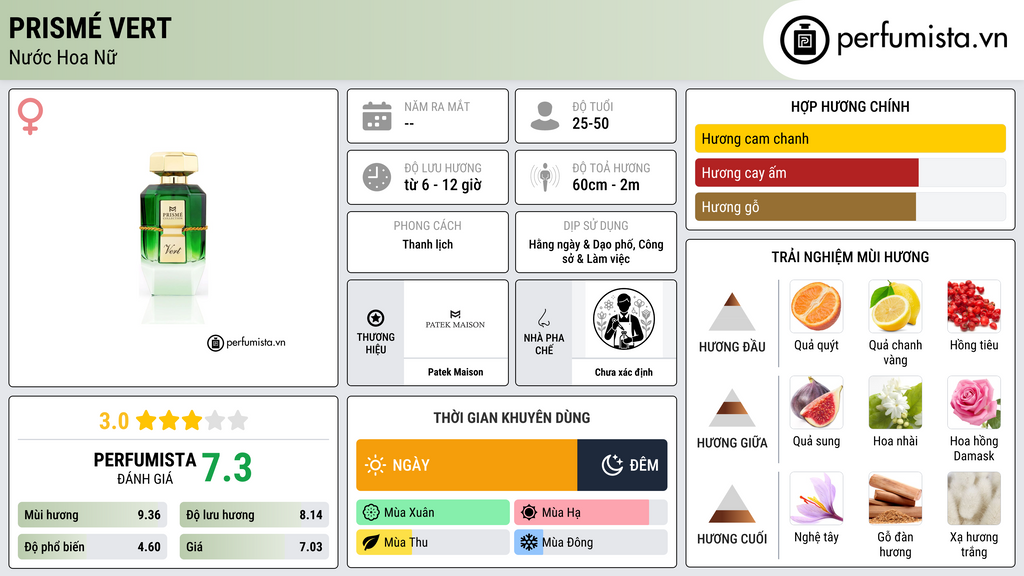1024x576 pixels.
Task: Click the person icon beside Độ tuổi
Action: click(x=545, y=116)
